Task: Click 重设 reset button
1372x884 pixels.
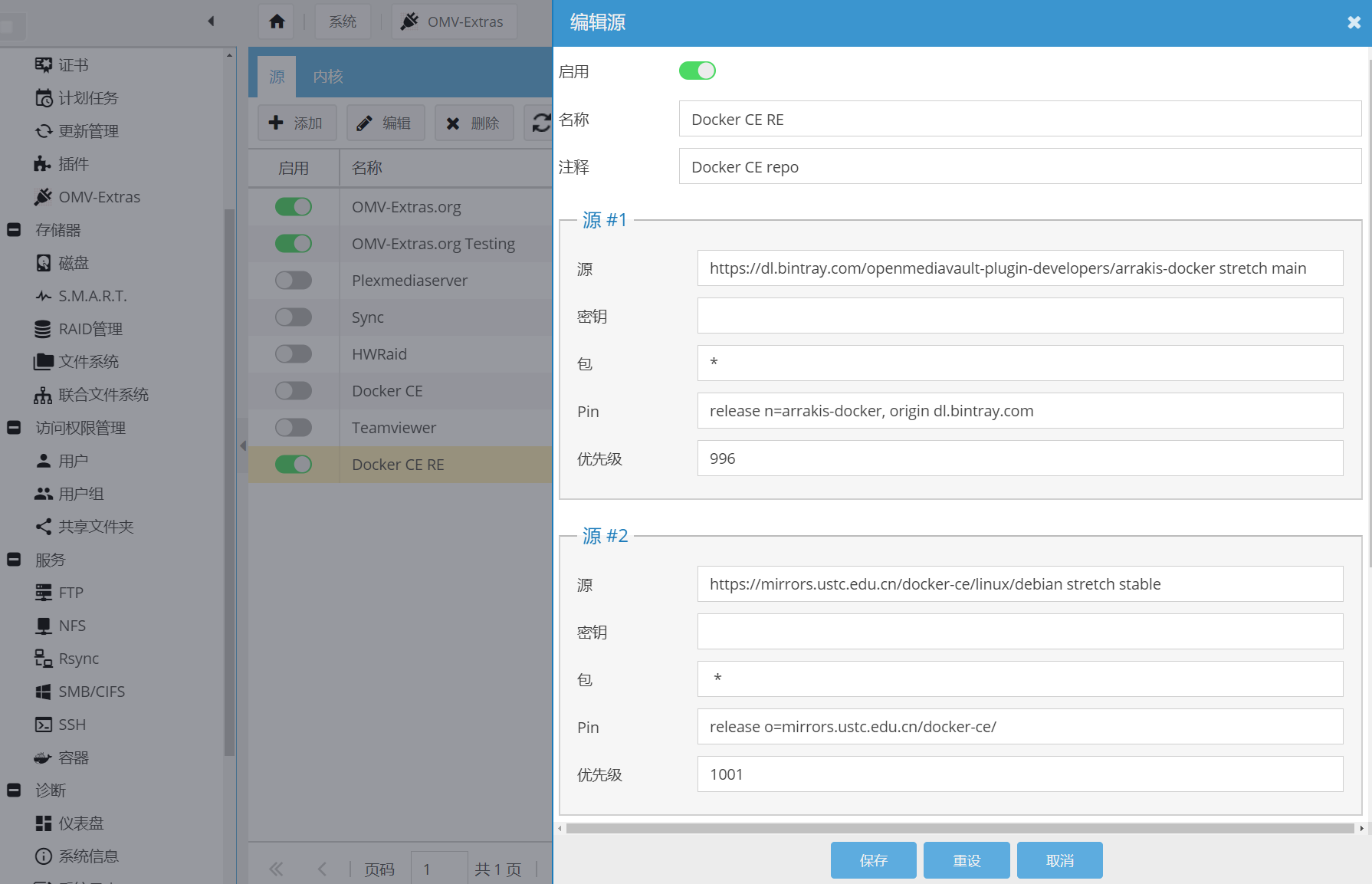Action: 967,860
